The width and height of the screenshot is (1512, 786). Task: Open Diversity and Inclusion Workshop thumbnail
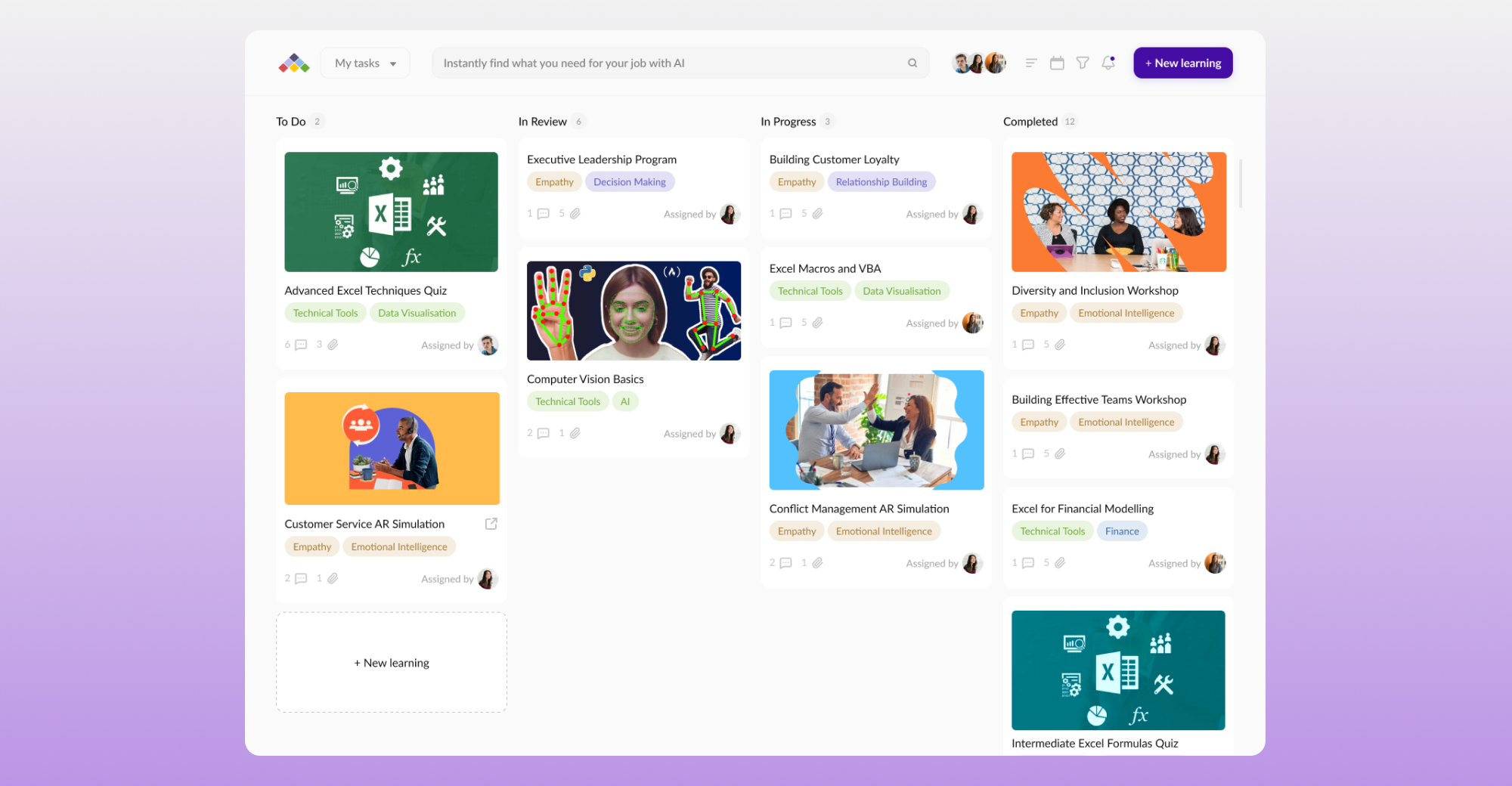tap(1119, 212)
